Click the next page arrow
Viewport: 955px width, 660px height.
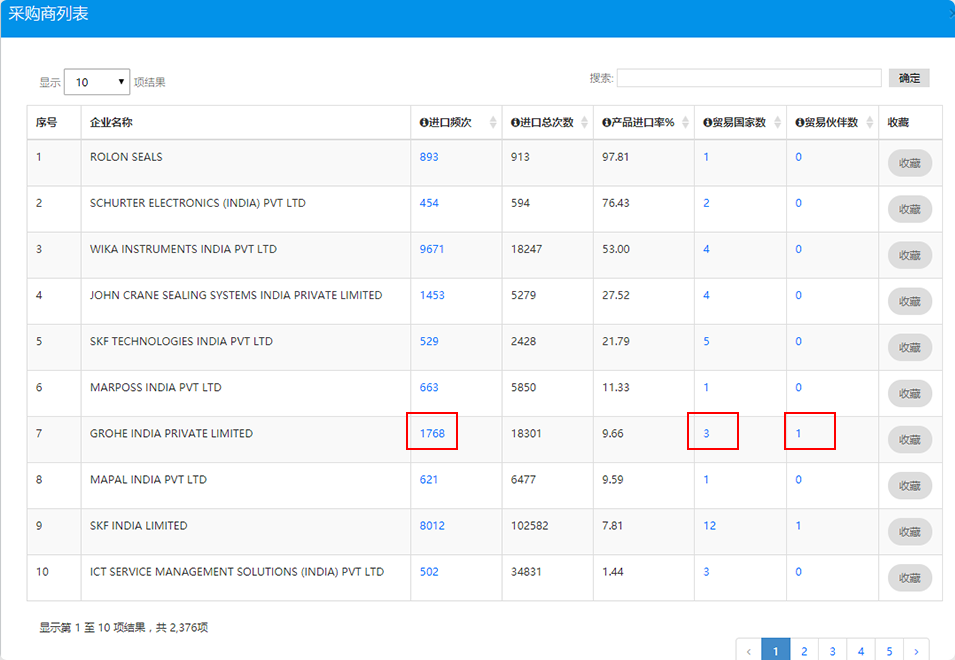pyautogui.click(x=917, y=651)
